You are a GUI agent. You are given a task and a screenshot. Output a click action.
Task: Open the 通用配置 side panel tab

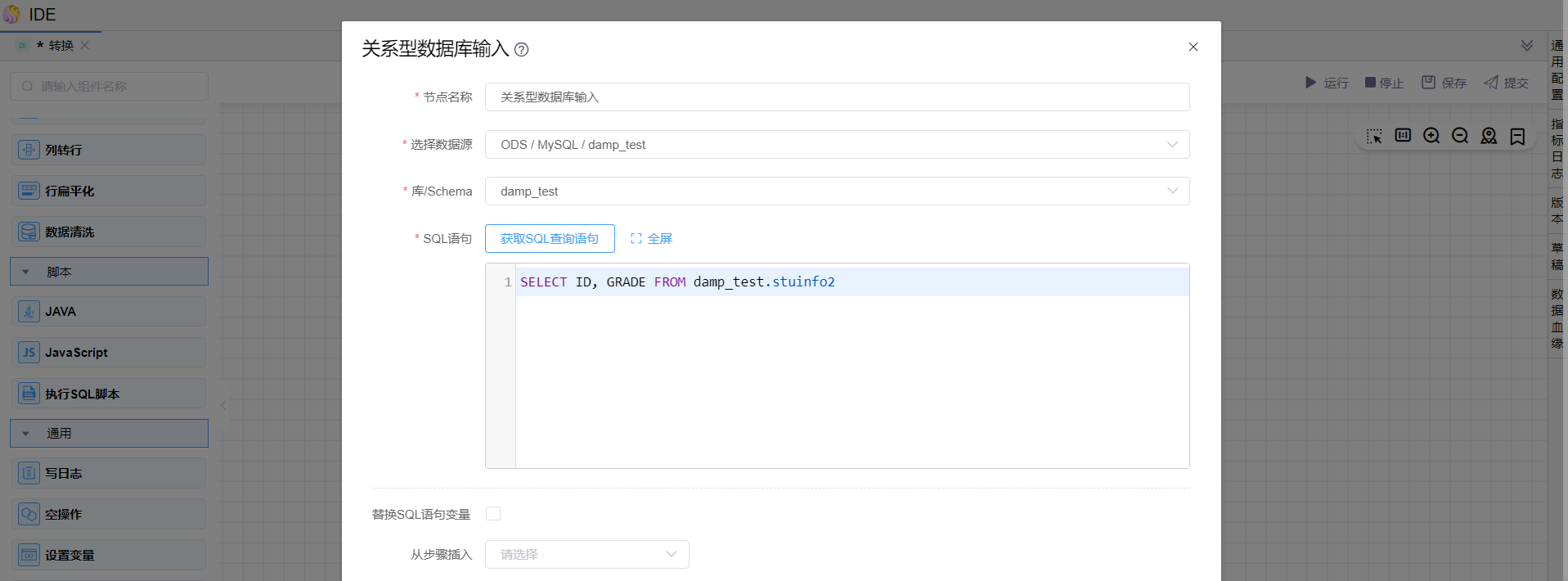[x=1557, y=70]
